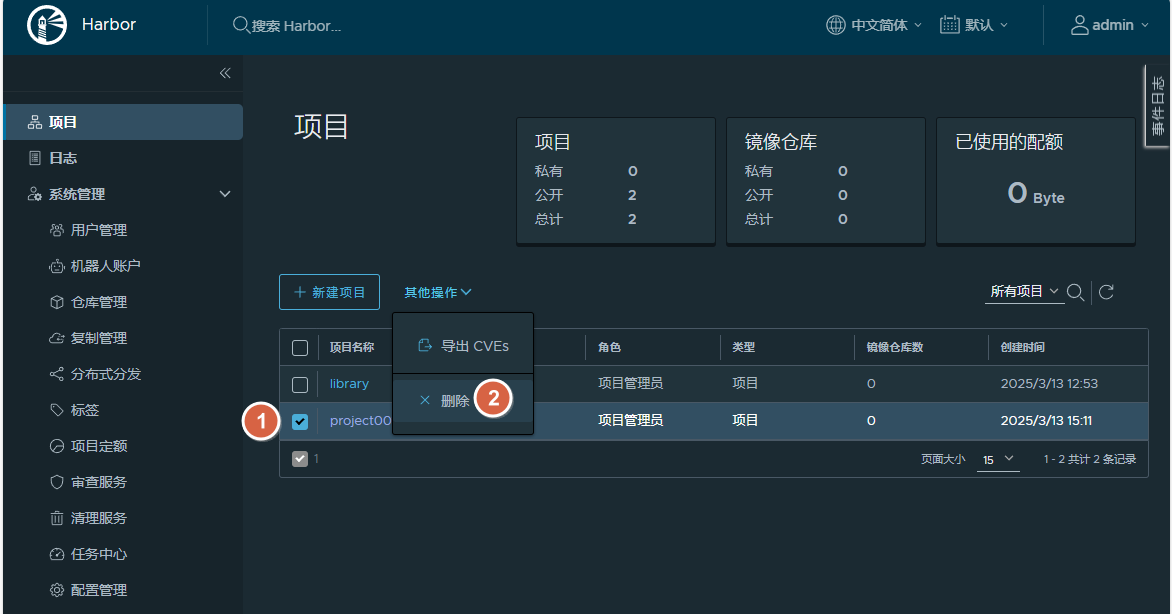Toggle the select-all checkbox in header
Image resolution: width=1172 pixels, height=614 pixels.
pos(300,348)
